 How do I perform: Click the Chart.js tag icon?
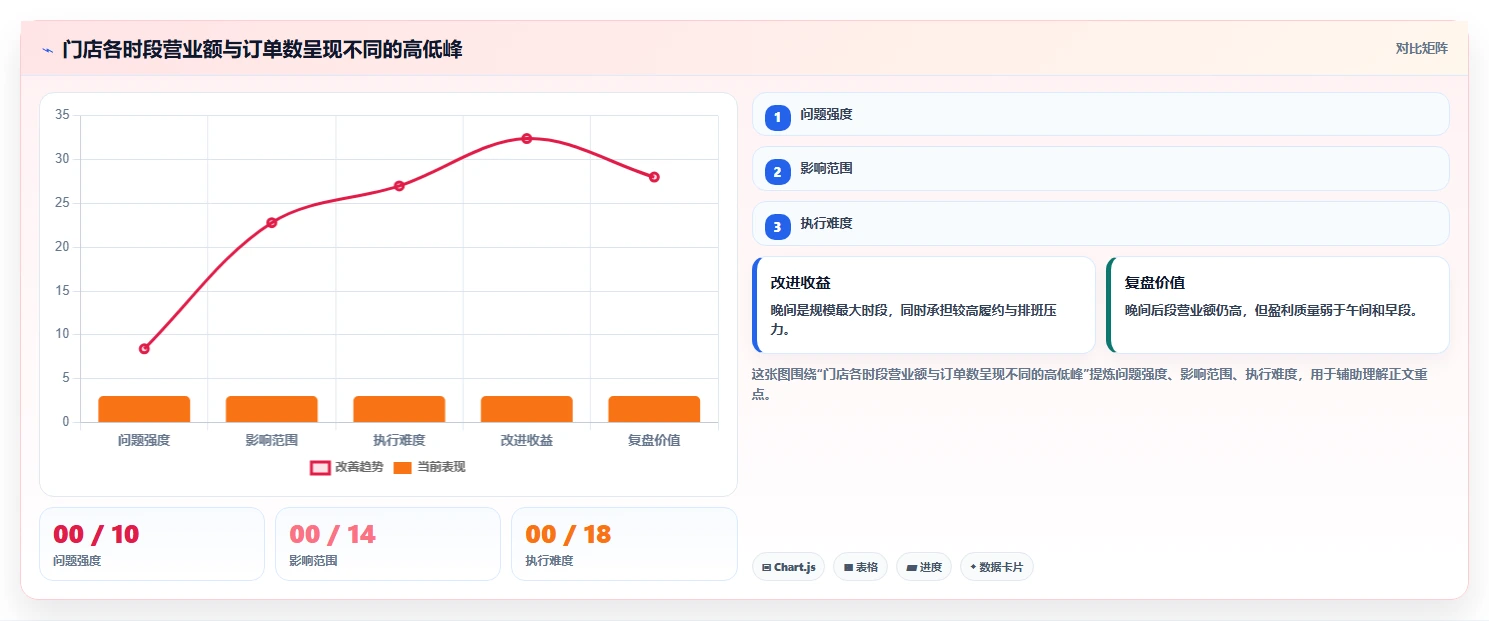[766, 567]
